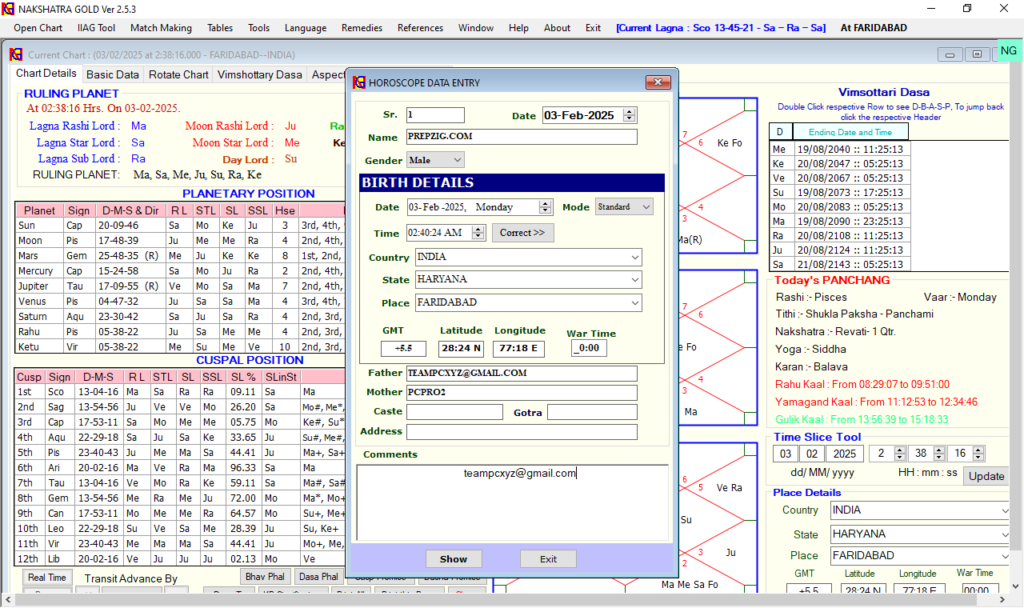Image resolution: width=1024 pixels, height=608 pixels.
Task: Click the horizontal scrollbar left arrow
Action: coord(7,598)
